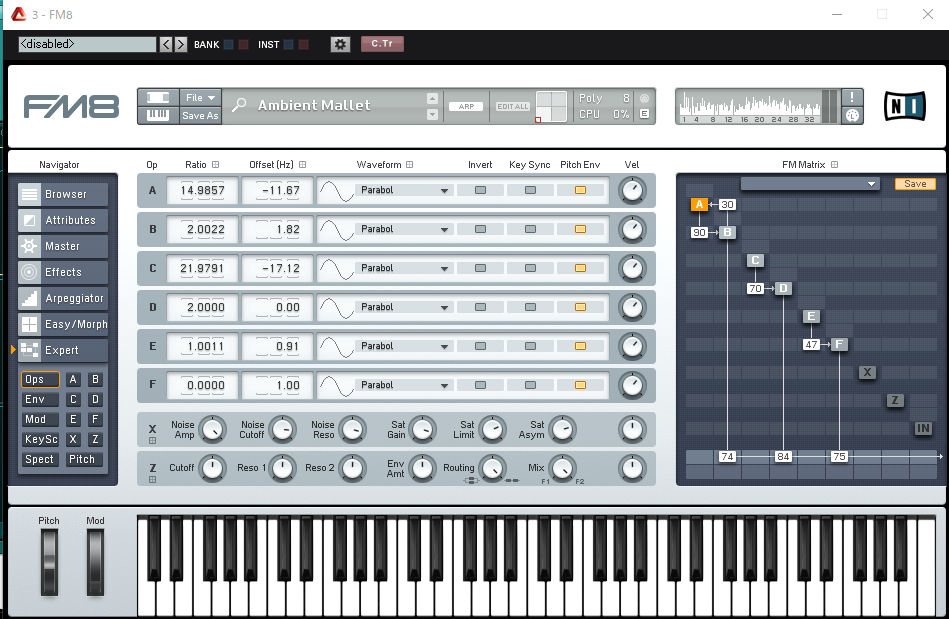949x619 pixels.
Task: Switch to the Mod expert tab
Action: [40, 419]
